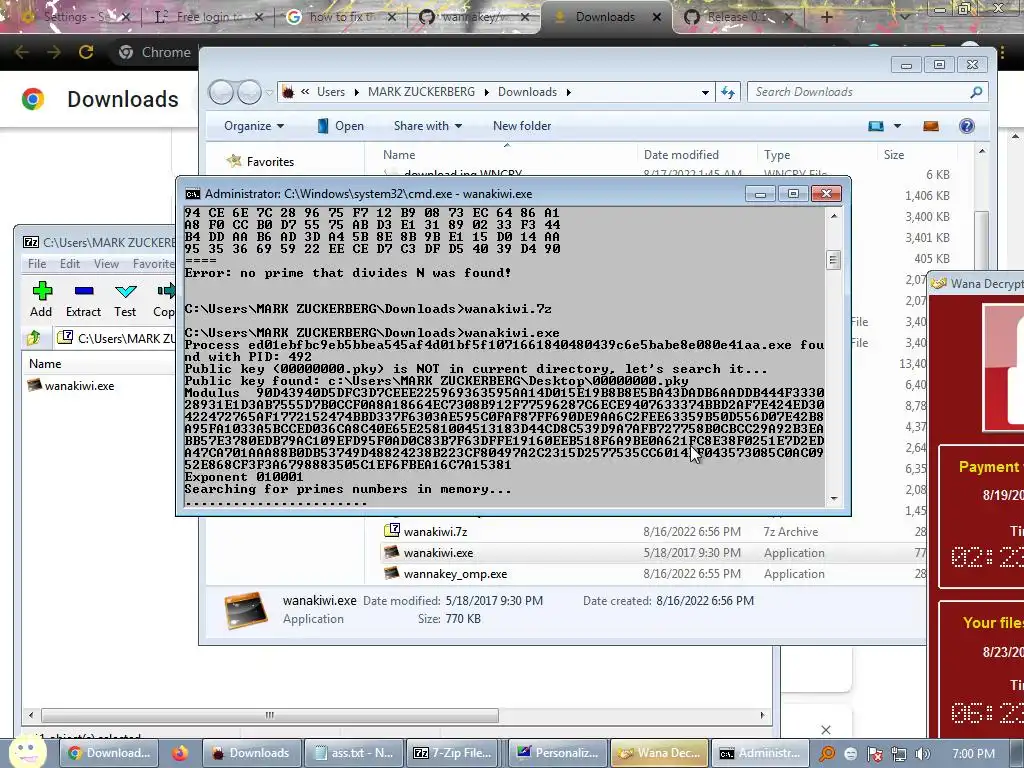Open the 7-Zip File menu
Image resolution: width=1024 pixels, height=768 pixels.
pos(37,264)
